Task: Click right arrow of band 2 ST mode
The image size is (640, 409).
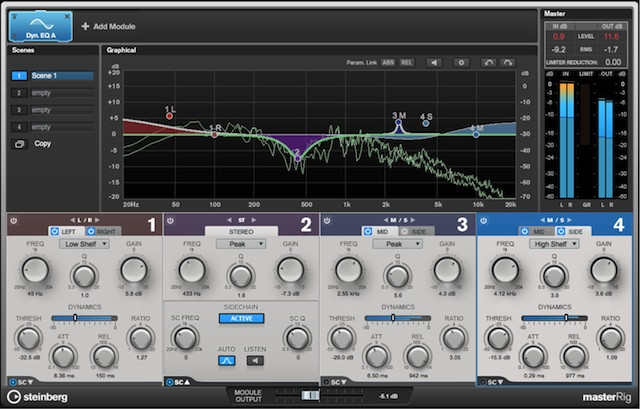Action: pyautogui.click(x=254, y=220)
